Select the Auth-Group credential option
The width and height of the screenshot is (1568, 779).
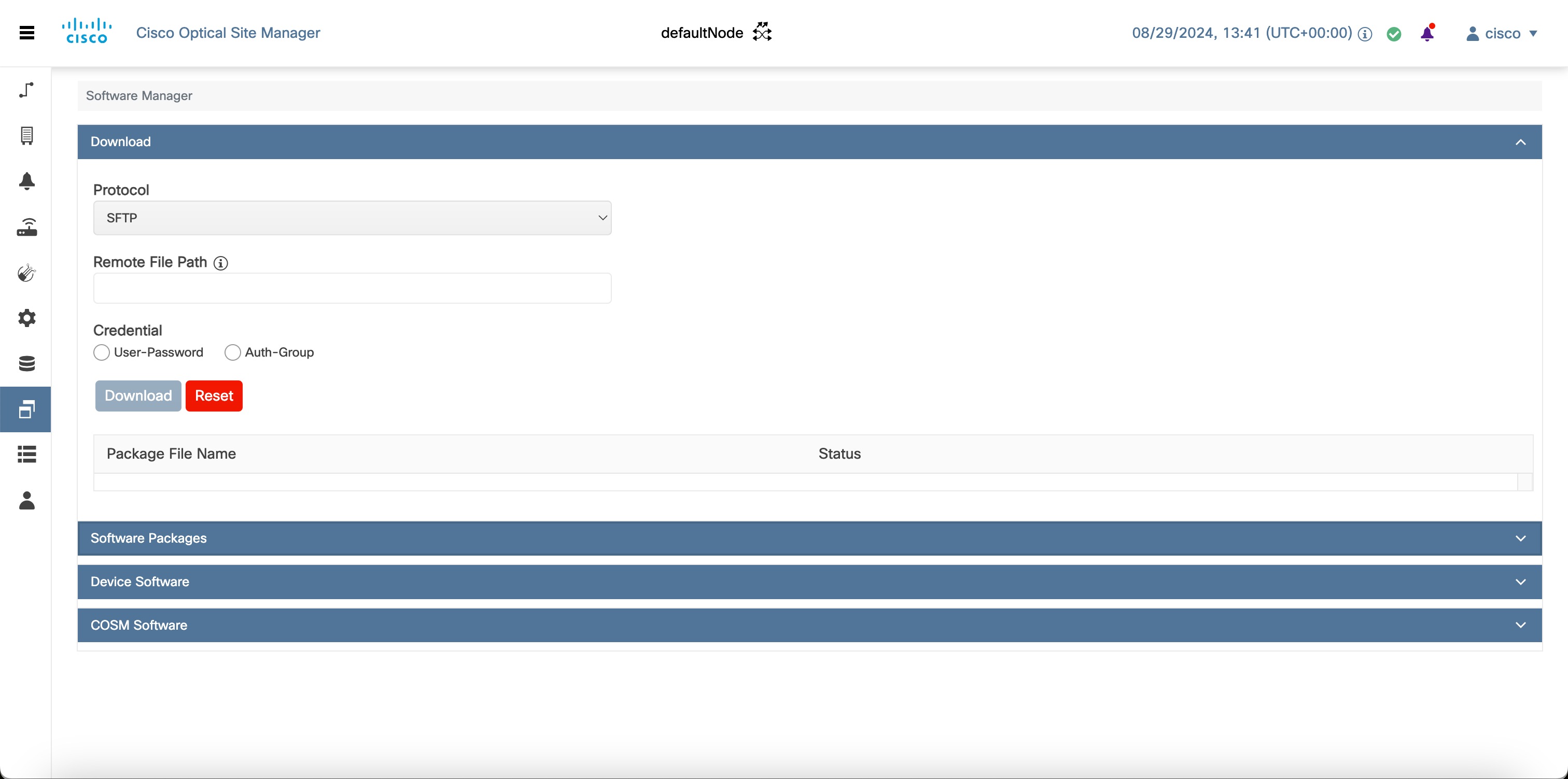(232, 352)
